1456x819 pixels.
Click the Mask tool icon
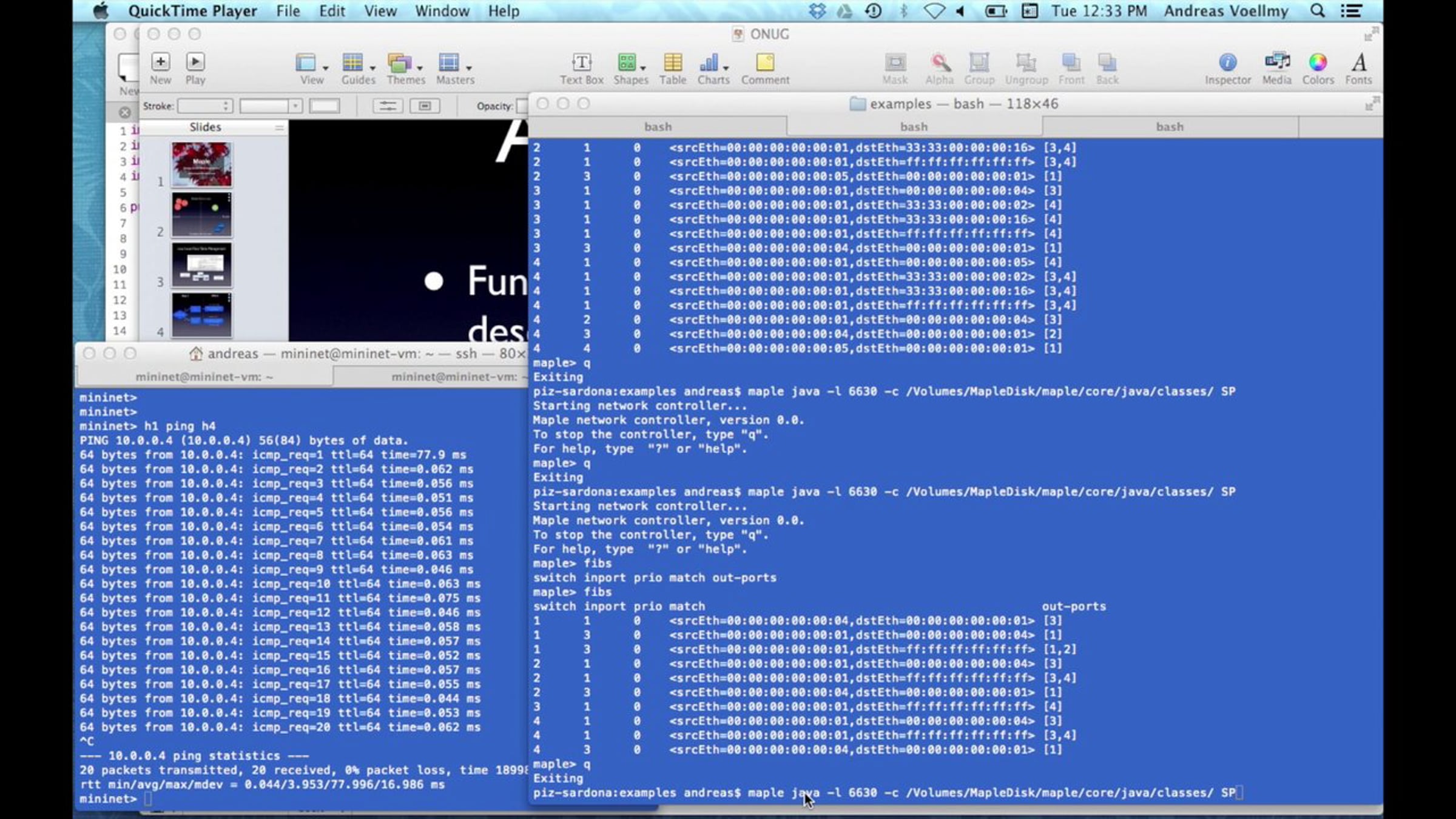coord(895,62)
